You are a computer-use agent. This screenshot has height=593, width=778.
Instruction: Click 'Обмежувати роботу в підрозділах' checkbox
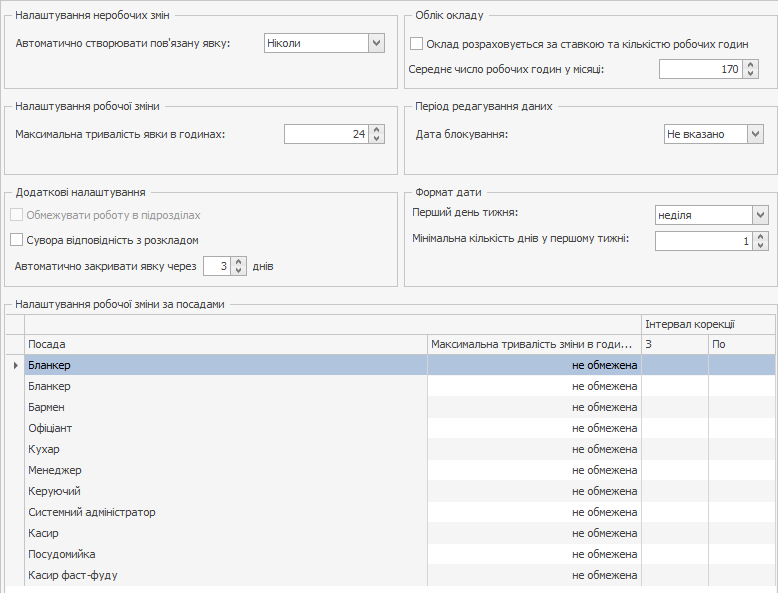(x=16, y=215)
